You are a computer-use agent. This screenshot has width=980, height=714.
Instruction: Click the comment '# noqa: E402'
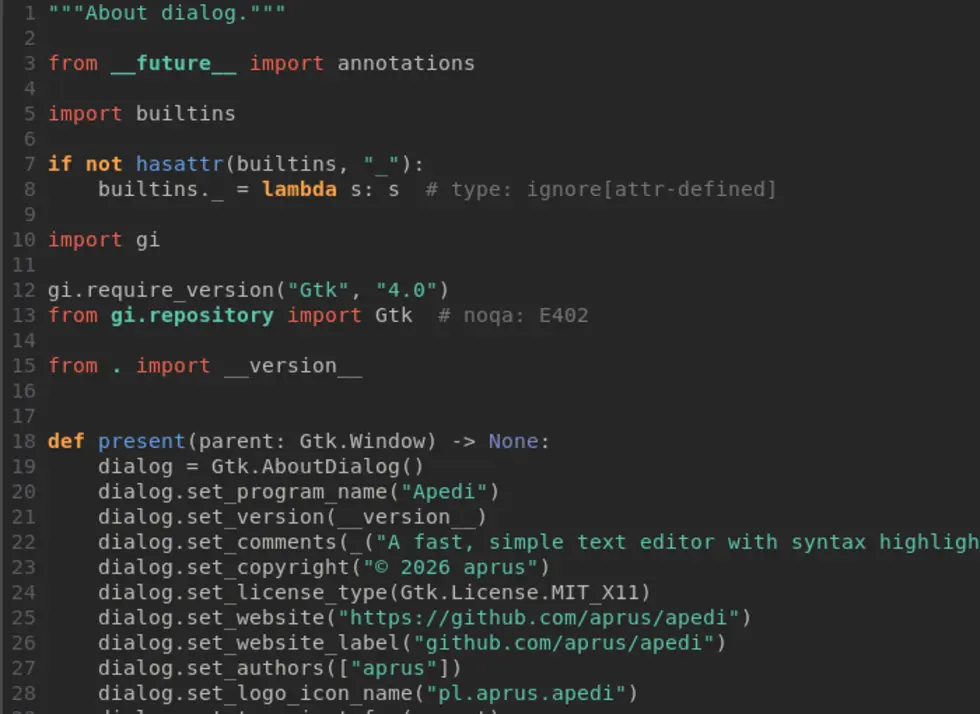513,315
